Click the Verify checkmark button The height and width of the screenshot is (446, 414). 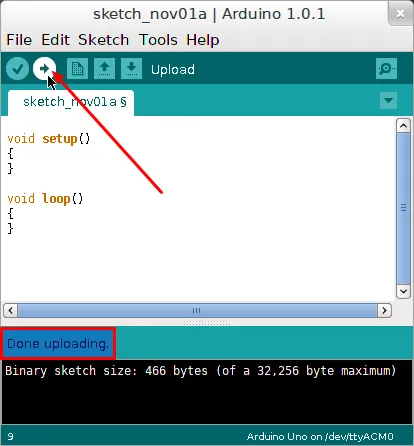click(x=17, y=69)
